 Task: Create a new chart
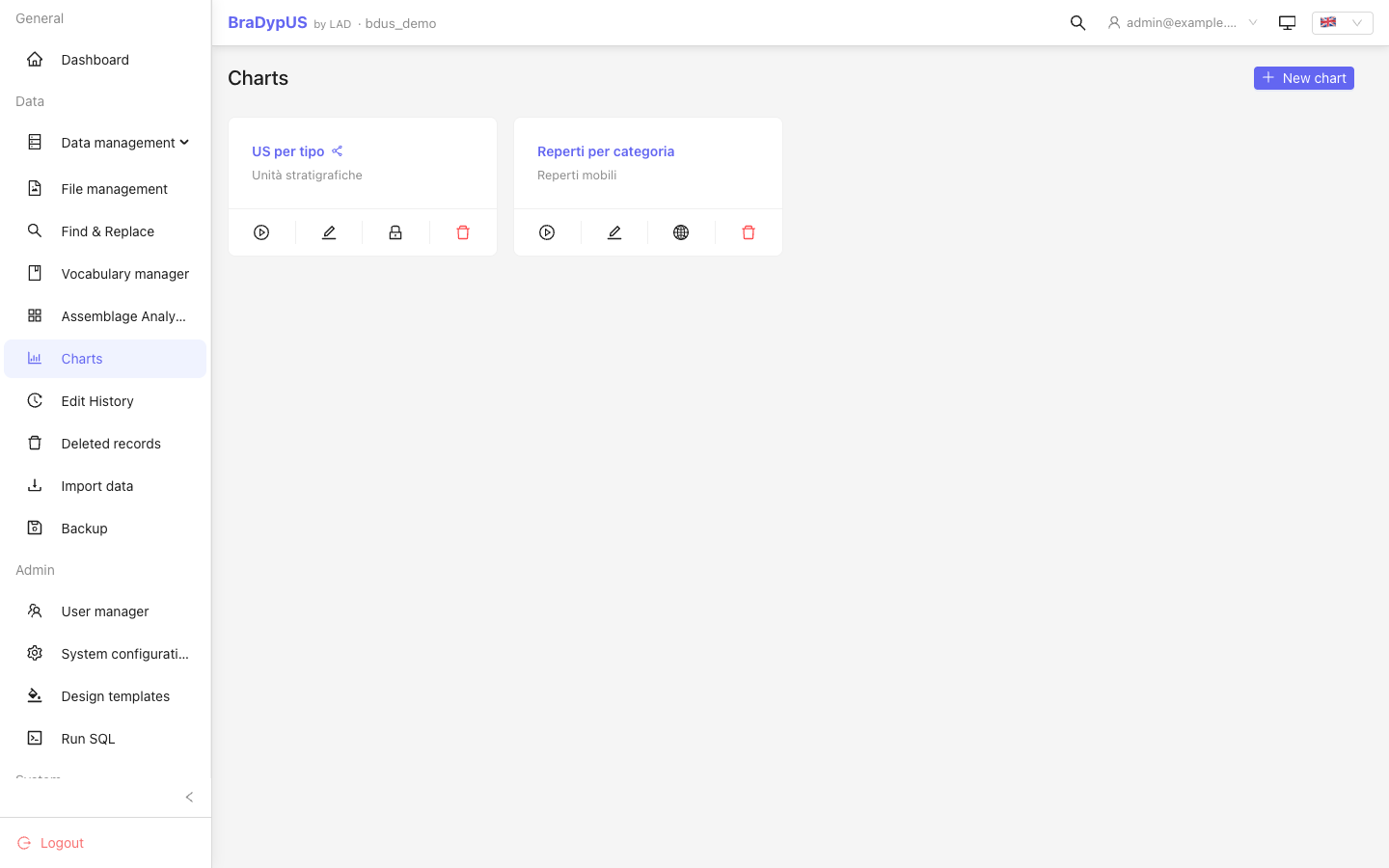(x=1304, y=78)
